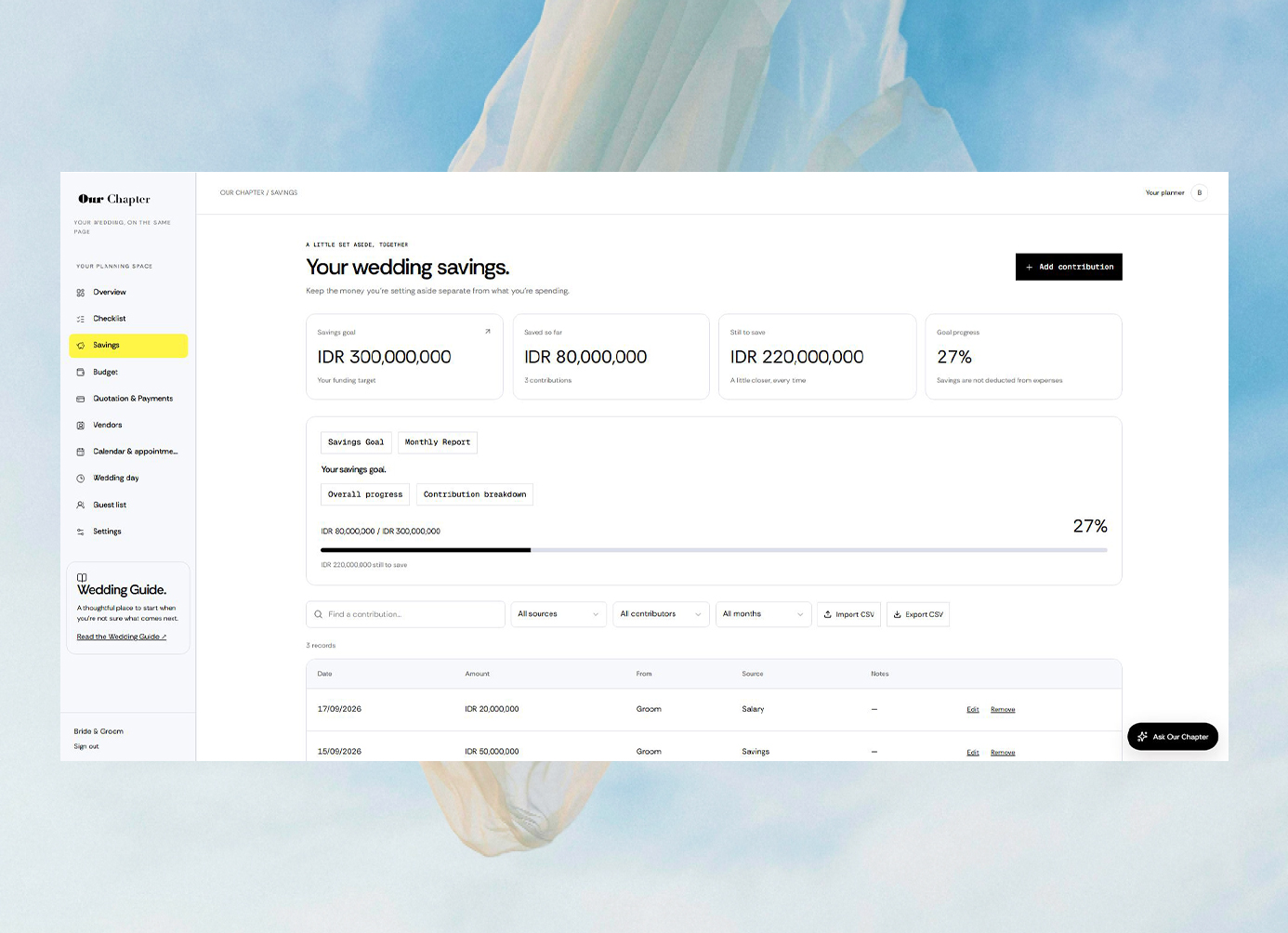The height and width of the screenshot is (933, 1288).
Task: Click the Checklist icon in sidebar
Action: click(x=81, y=319)
